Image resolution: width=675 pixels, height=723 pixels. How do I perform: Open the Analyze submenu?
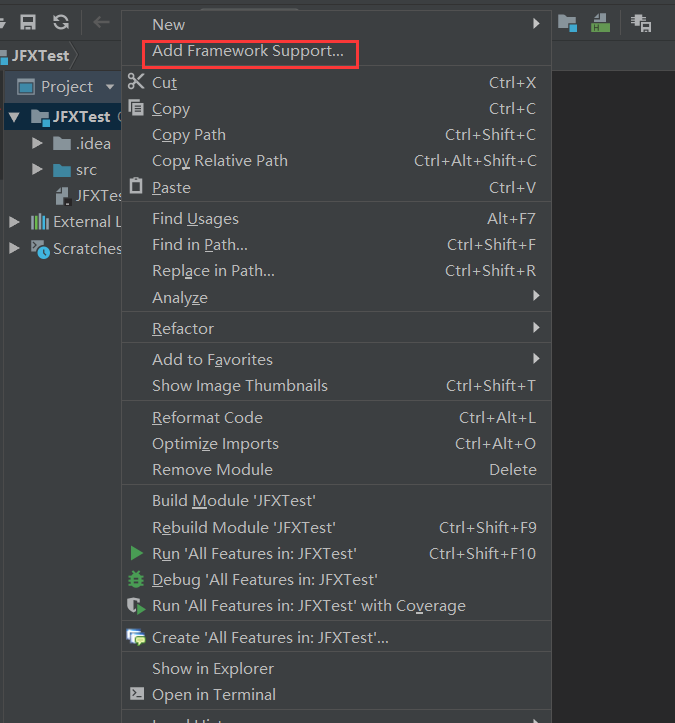[x=337, y=297]
